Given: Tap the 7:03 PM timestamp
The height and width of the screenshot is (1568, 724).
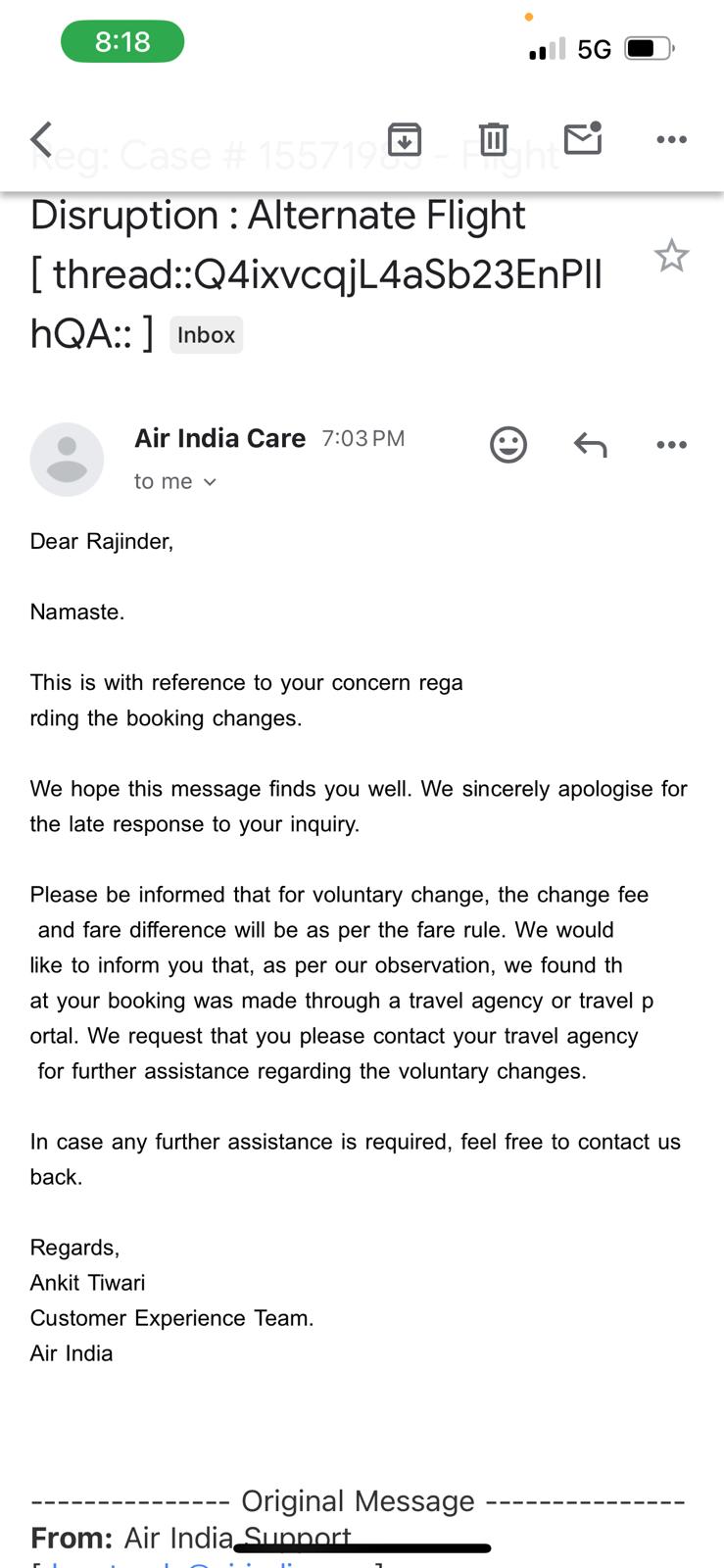Looking at the screenshot, I should [362, 438].
